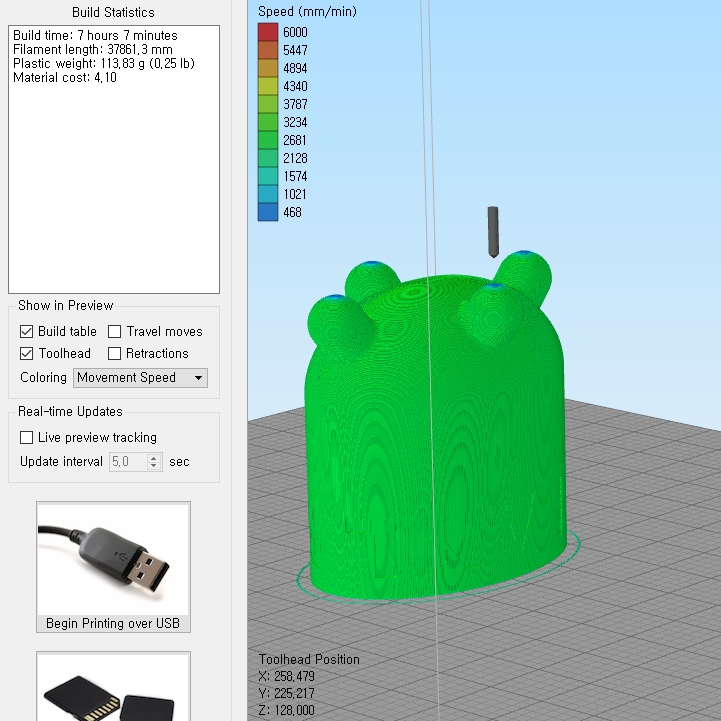Click the blue 468 speed swatch
The width and height of the screenshot is (721, 721).
(x=268, y=212)
